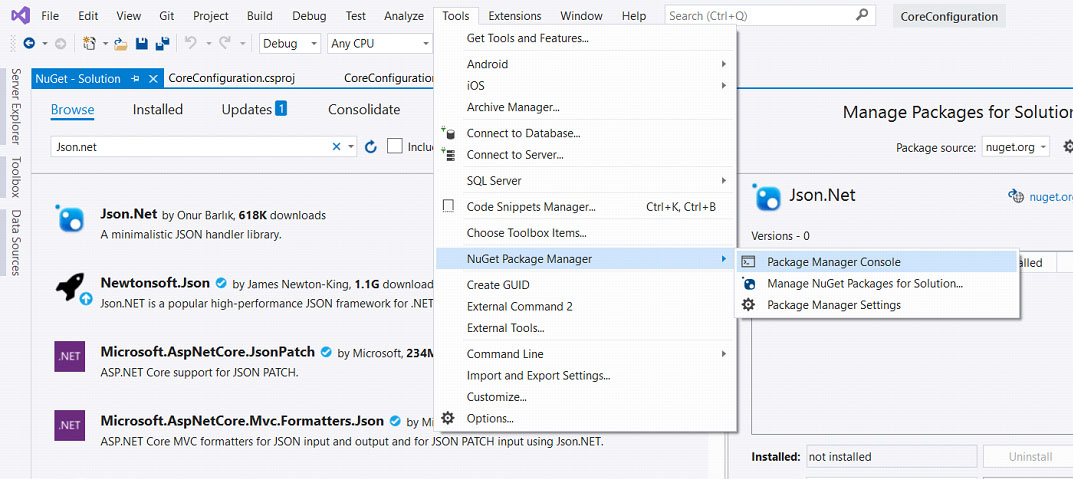Clear the Json.net search text with X

(336, 146)
